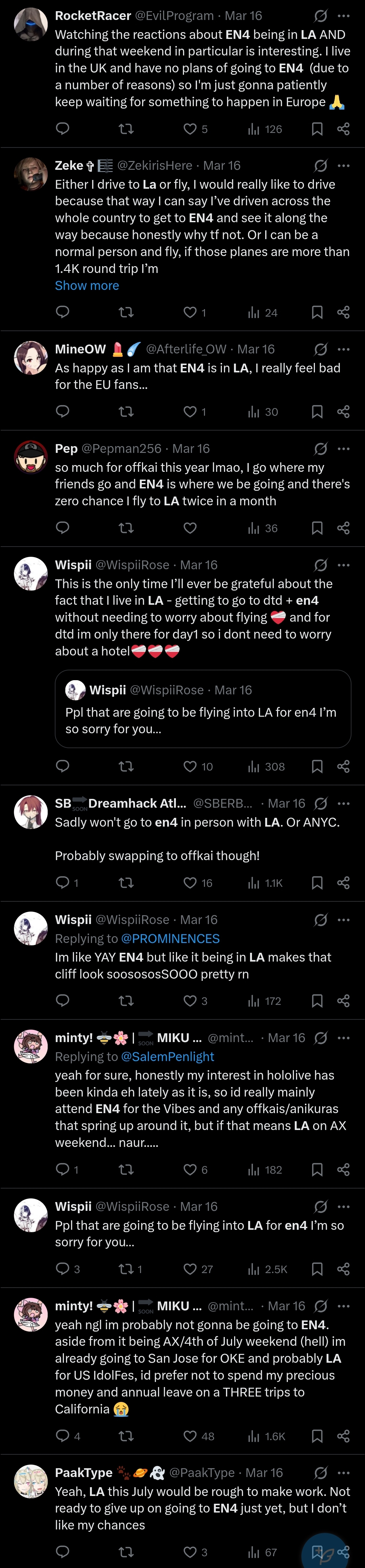View analytics for Wispii's 2.5K views tweet
365x1568 pixels.
click(267, 1269)
